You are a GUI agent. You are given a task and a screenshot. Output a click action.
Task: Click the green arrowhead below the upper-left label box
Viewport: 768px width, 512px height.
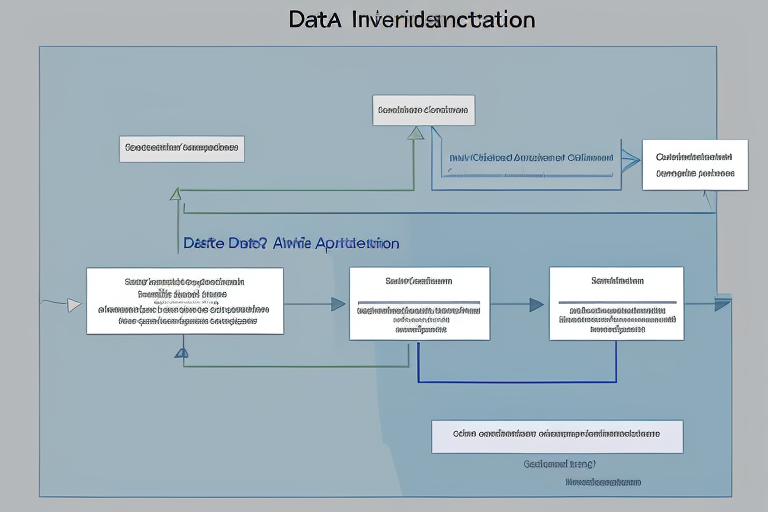[176, 194]
